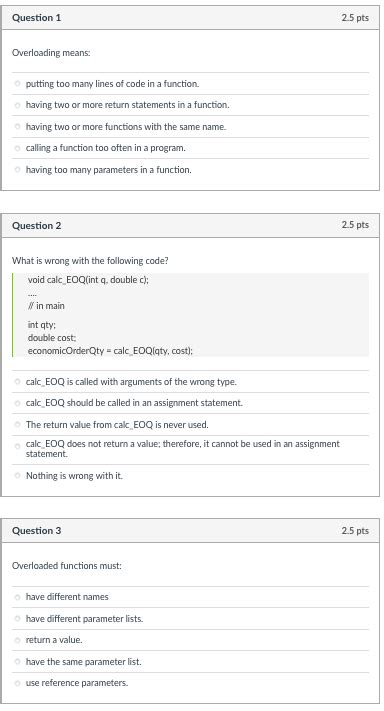Choose 'Nothing is wrong with it' option
This screenshot has height=711, width=384.
pyautogui.click(x=17, y=476)
